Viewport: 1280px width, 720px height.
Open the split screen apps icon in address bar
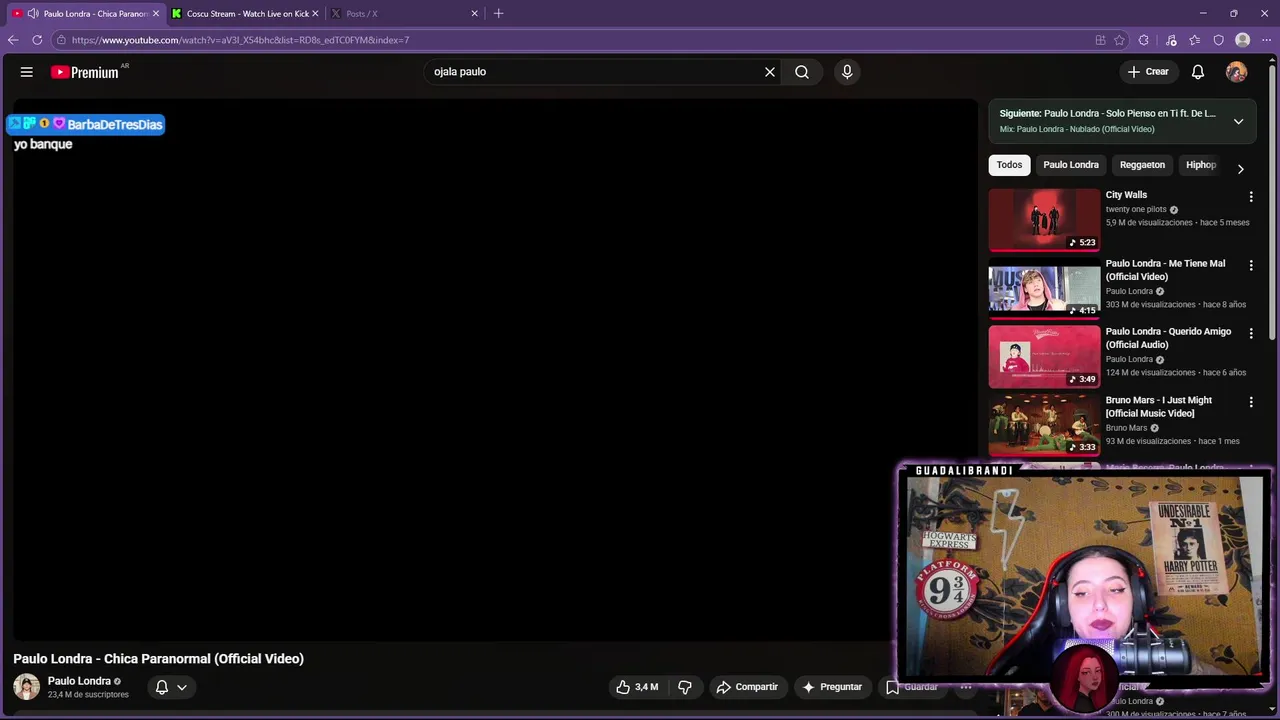[x=1100, y=40]
